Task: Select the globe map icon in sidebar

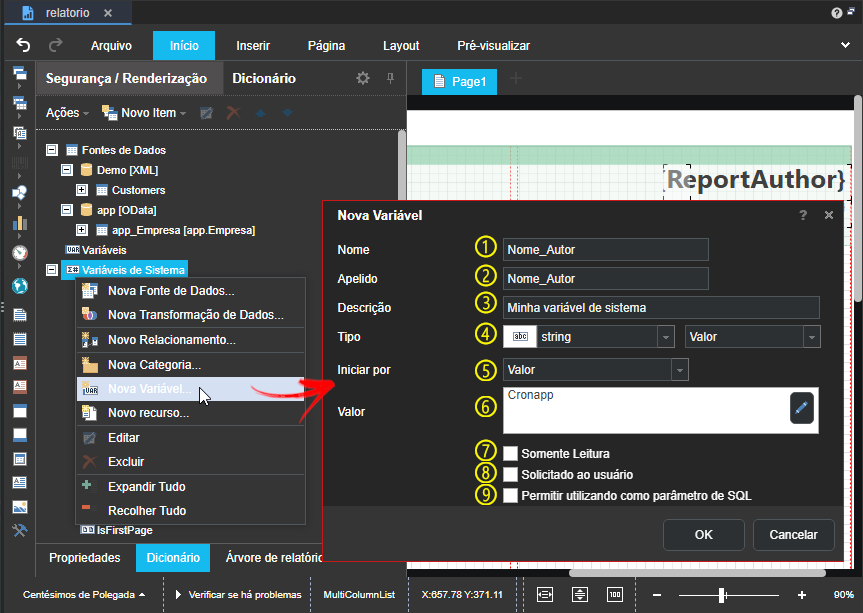Action: (x=20, y=286)
